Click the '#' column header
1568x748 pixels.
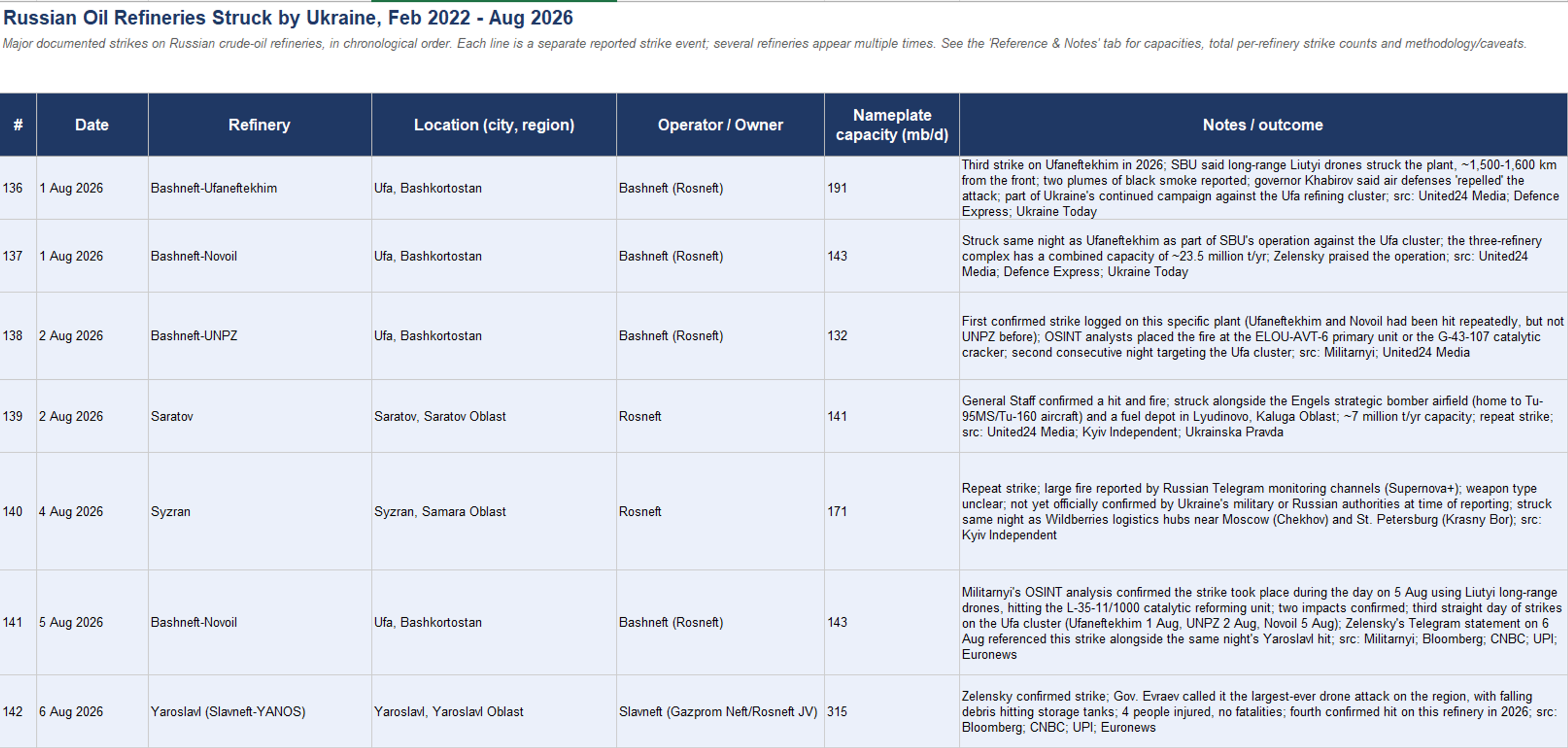point(18,125)
